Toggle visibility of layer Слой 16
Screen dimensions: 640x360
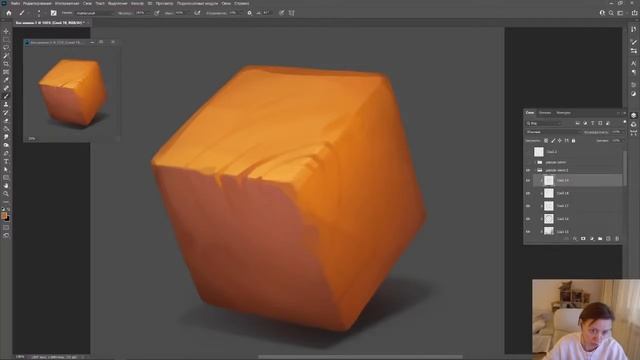coord(528,219)
